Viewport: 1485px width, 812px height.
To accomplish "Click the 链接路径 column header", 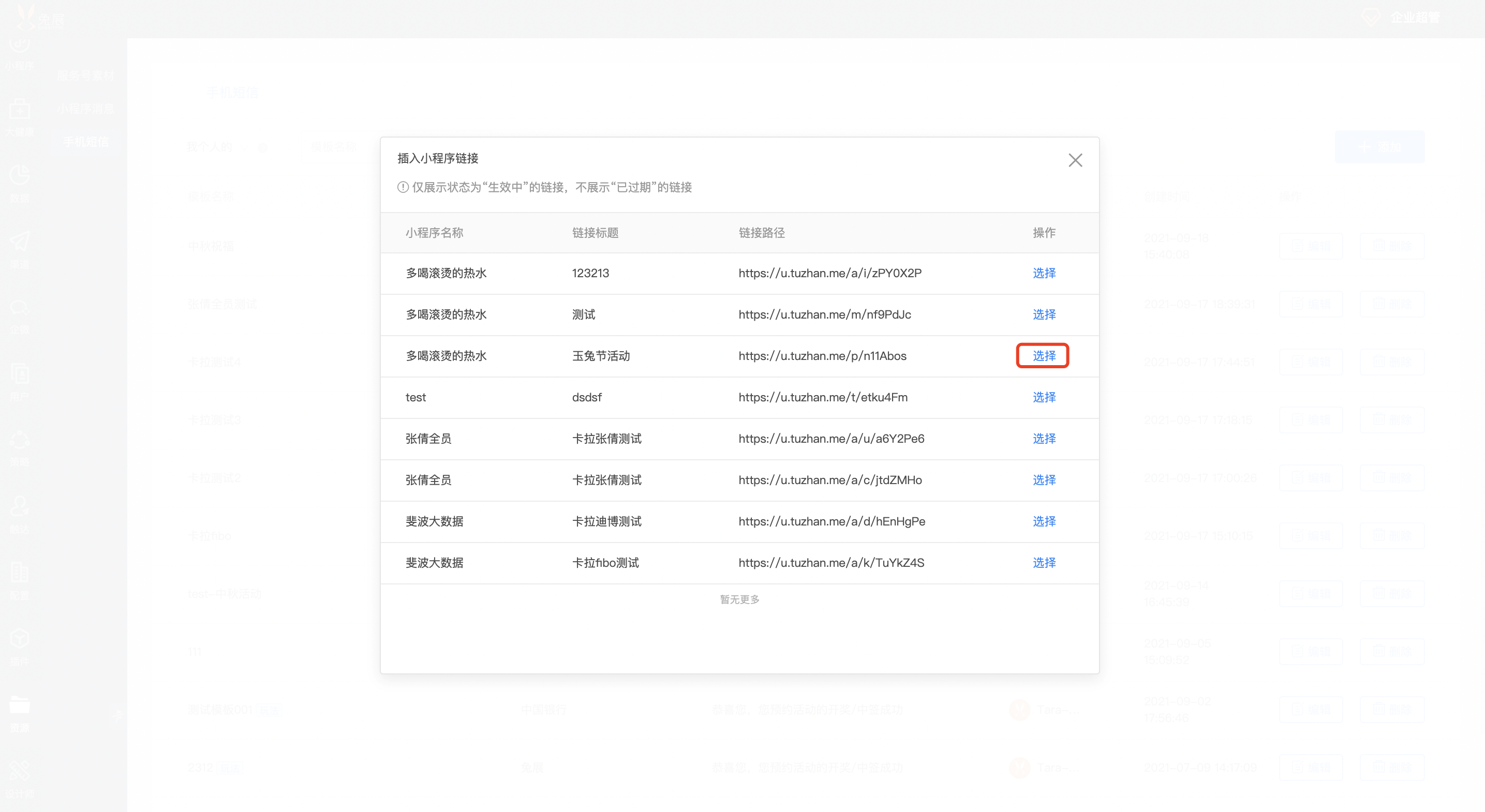I will pyautogui.click(x=762, y=233).
